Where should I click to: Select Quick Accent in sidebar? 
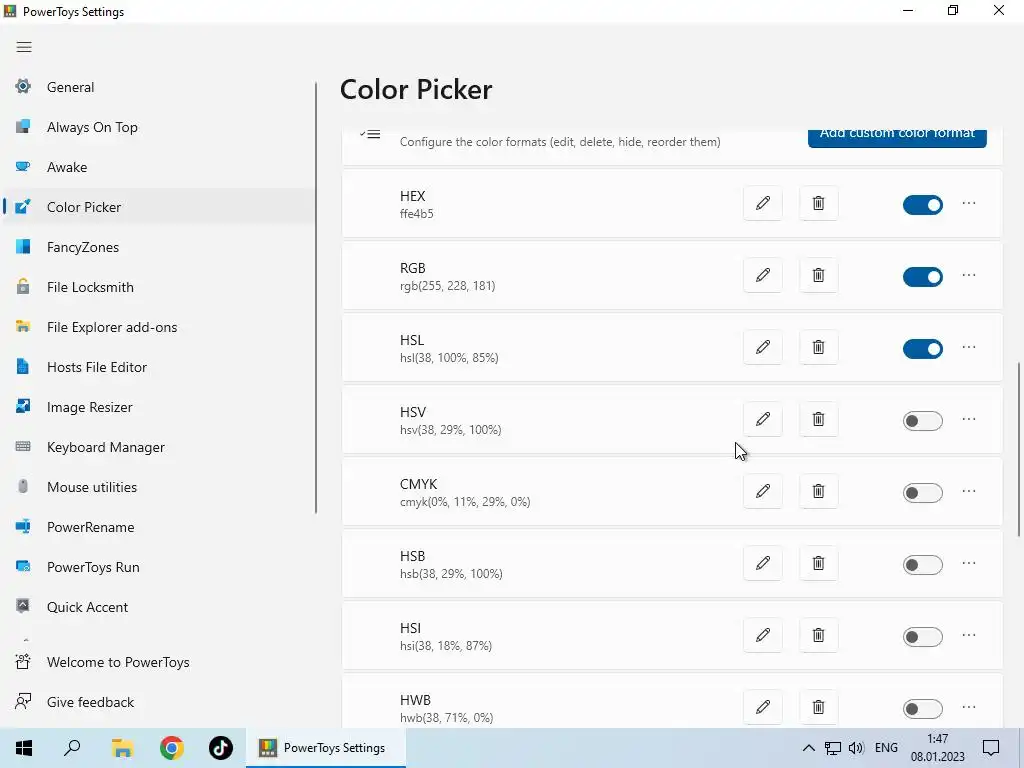coord(158,607)
